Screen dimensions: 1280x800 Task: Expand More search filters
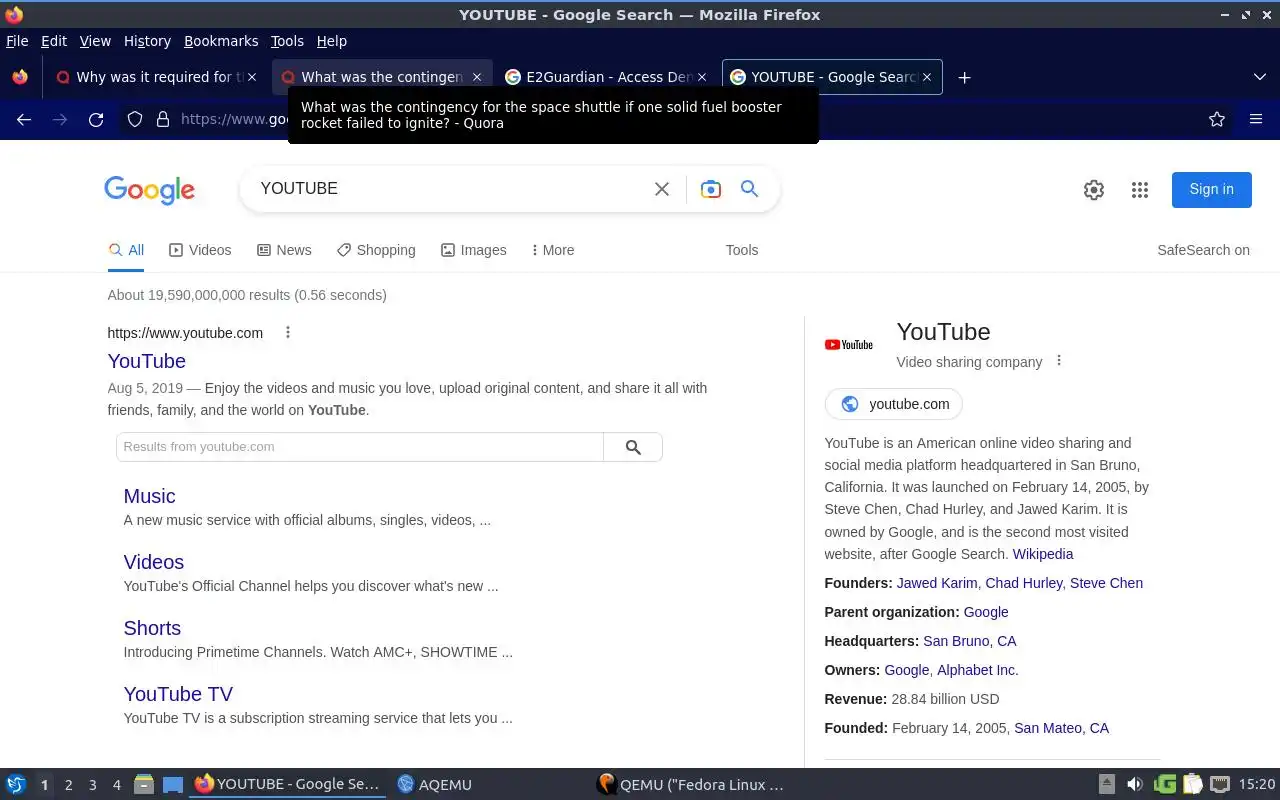[553, 250]
